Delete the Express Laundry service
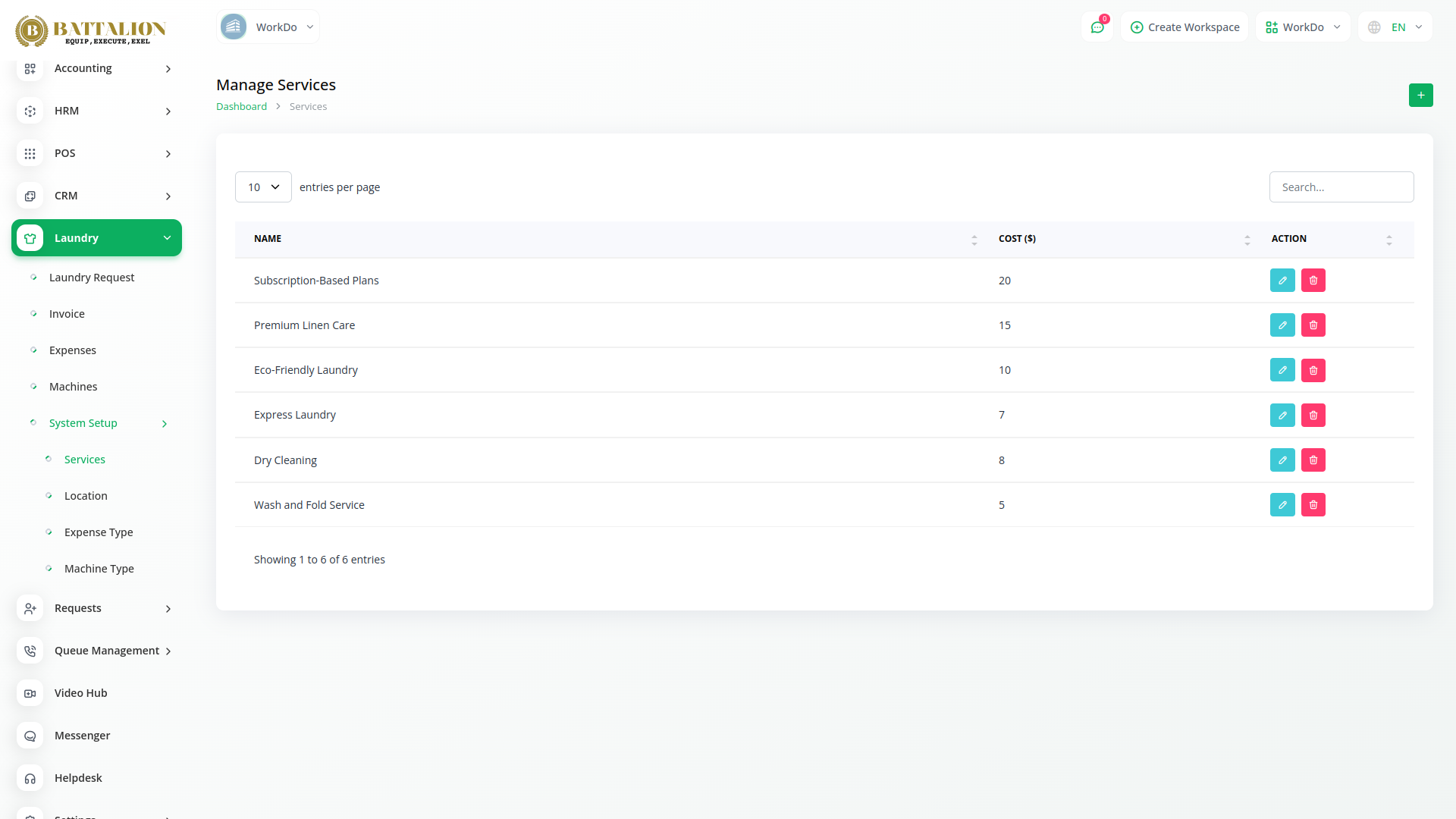 1313,416
